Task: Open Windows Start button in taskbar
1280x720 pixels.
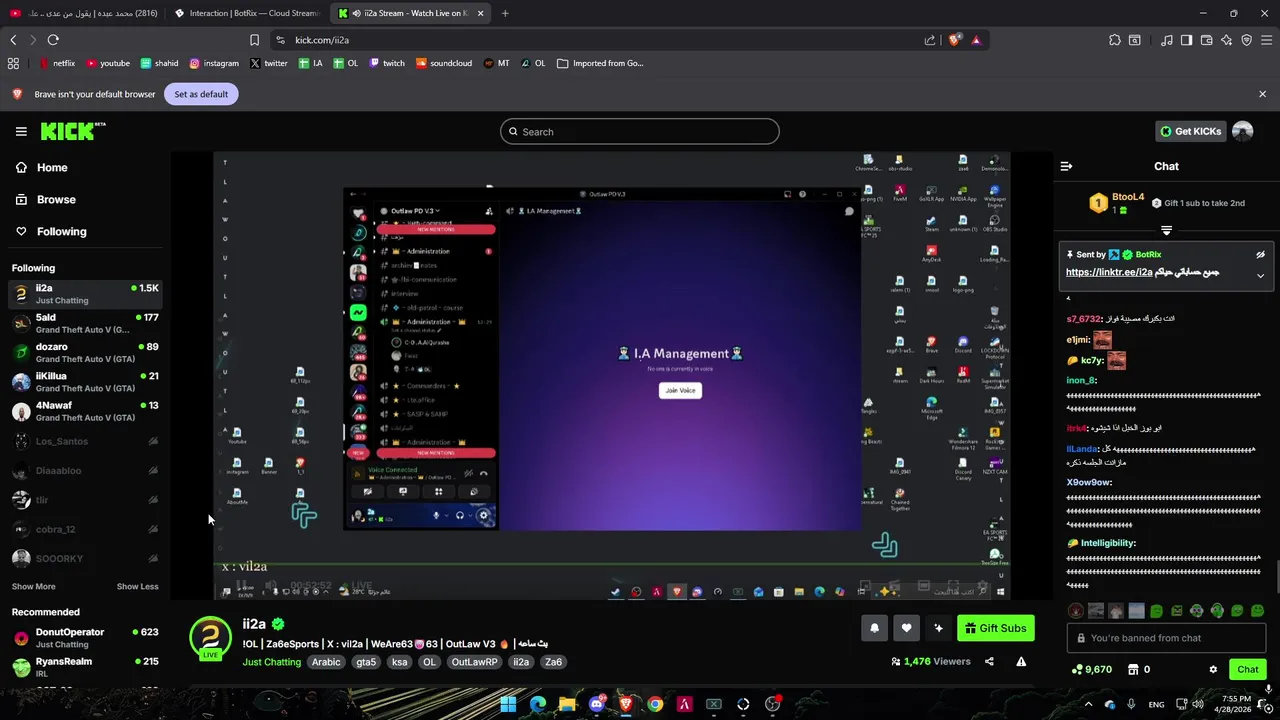Action: point(508,704)
